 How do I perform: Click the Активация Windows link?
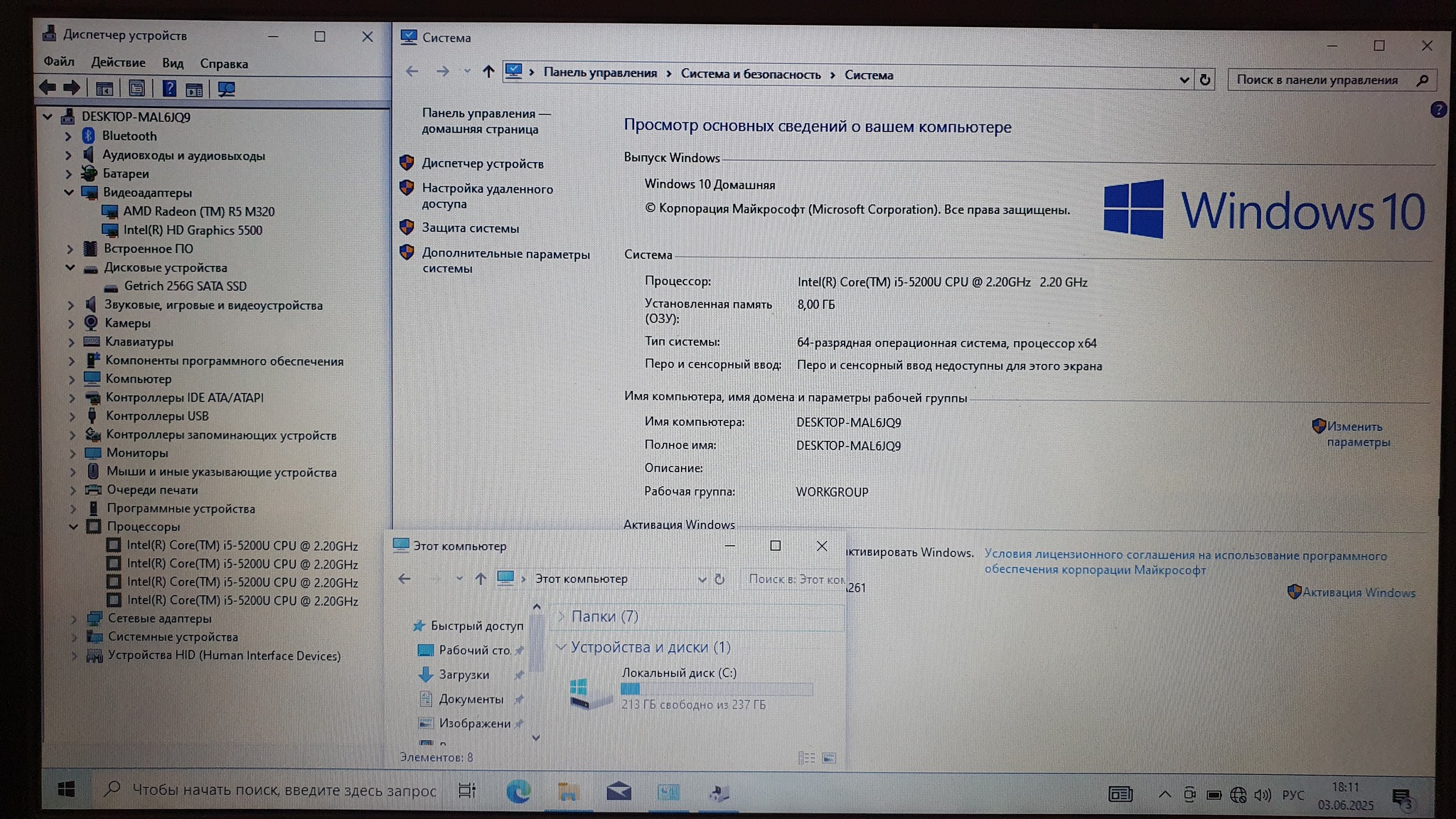point(1358,592)
